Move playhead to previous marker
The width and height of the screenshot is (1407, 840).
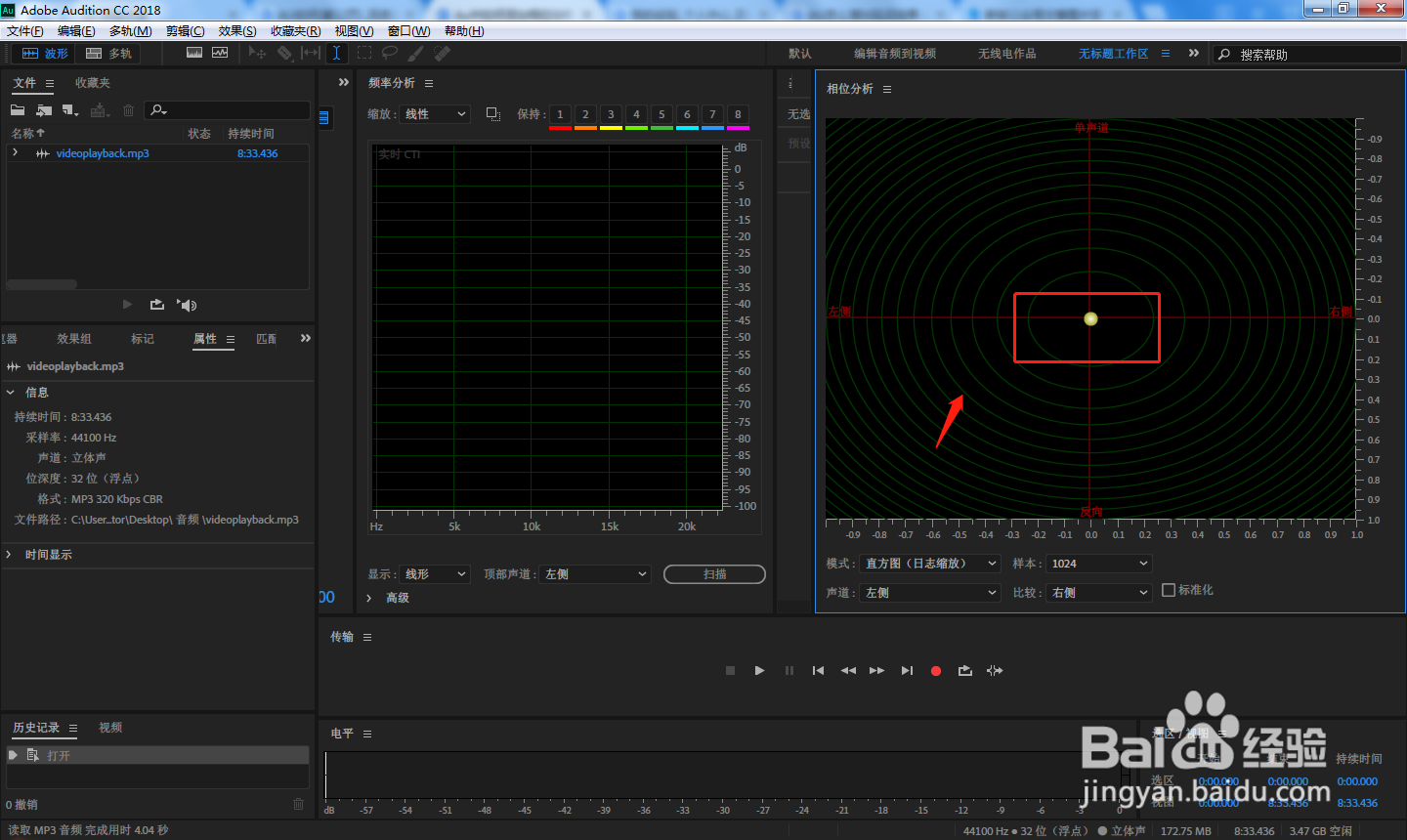(818, 671)
